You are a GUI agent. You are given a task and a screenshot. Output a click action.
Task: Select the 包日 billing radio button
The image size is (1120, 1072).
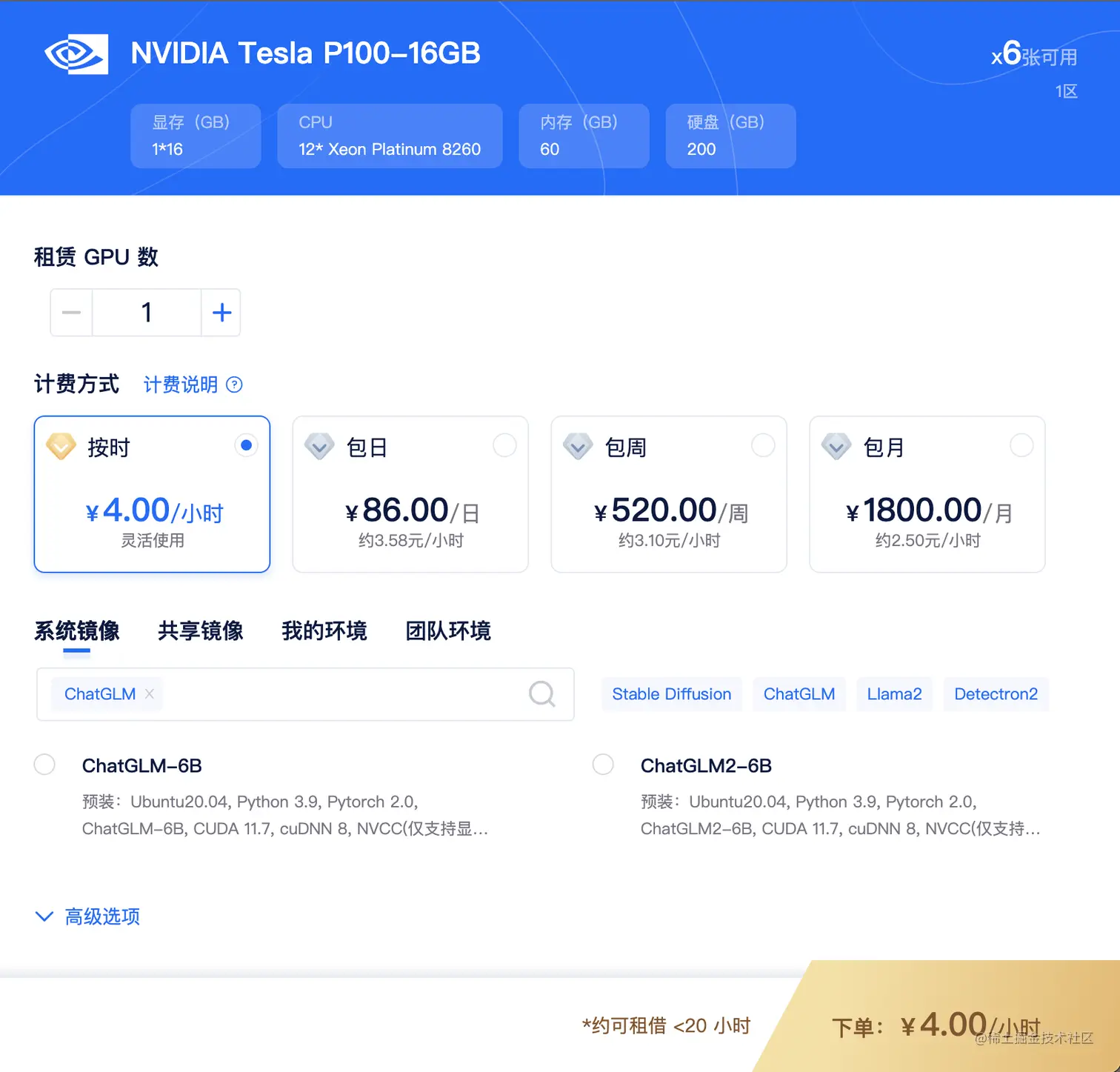[504, 445]
